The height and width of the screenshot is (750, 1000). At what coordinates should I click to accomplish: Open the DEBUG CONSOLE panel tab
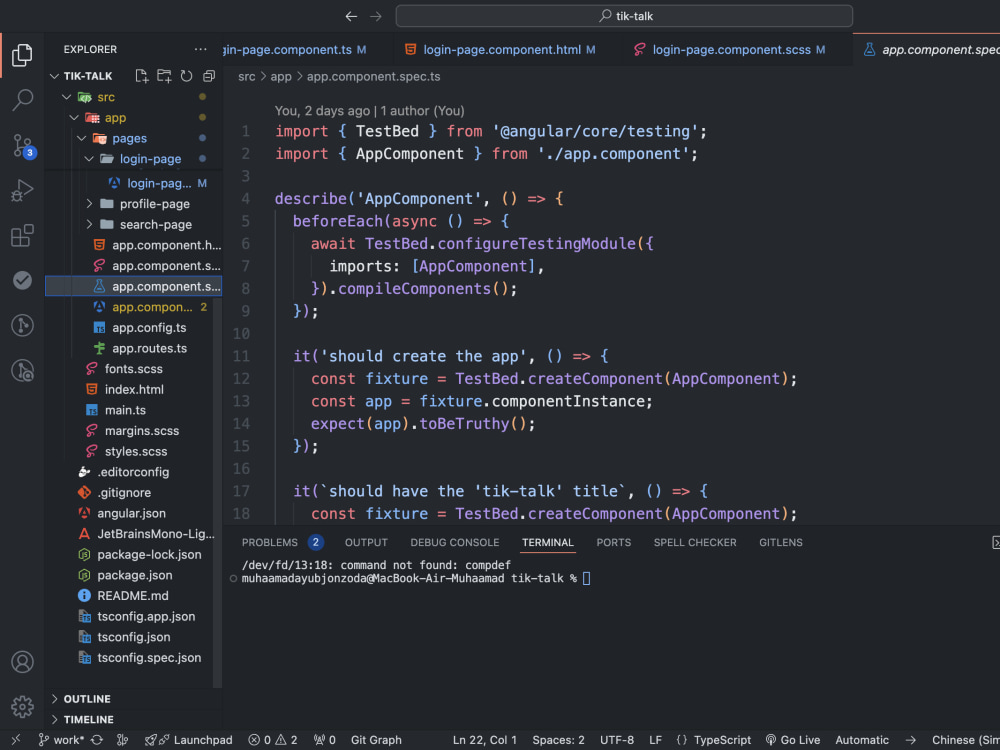pyautogui.click(x=454, y=543)
